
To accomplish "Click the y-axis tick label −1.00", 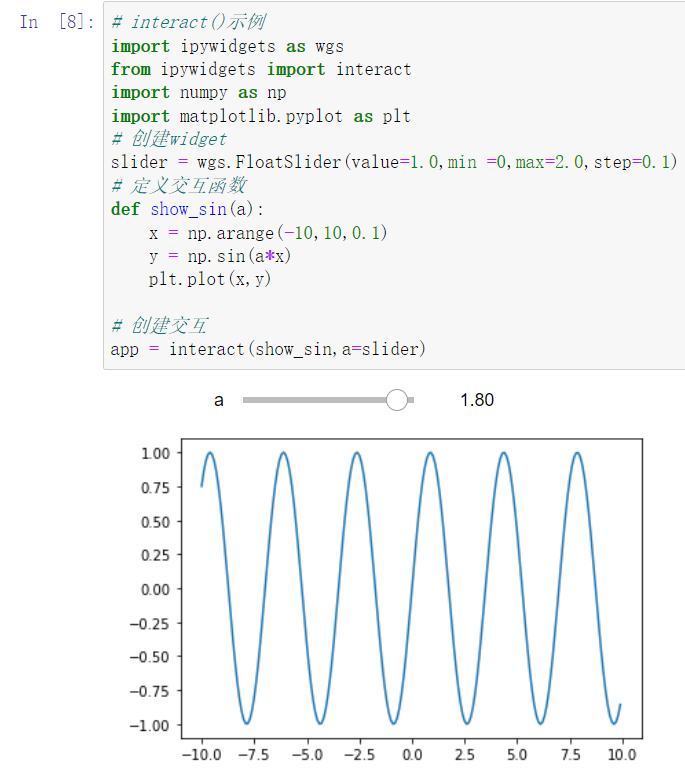I will [149, 726].
